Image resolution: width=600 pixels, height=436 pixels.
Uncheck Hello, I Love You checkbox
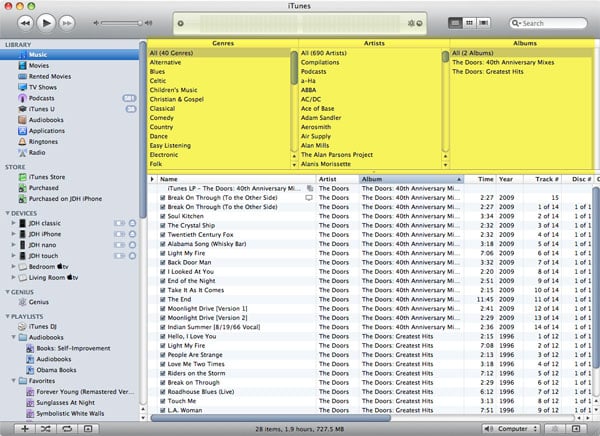163,336
